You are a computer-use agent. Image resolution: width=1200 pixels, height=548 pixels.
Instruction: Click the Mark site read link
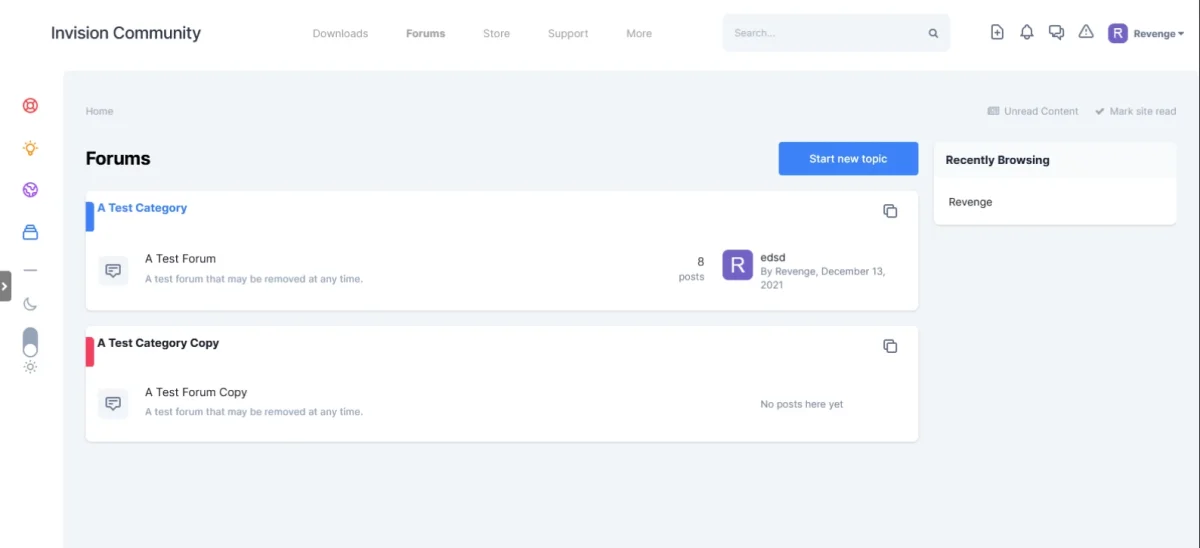(1136, 111)
